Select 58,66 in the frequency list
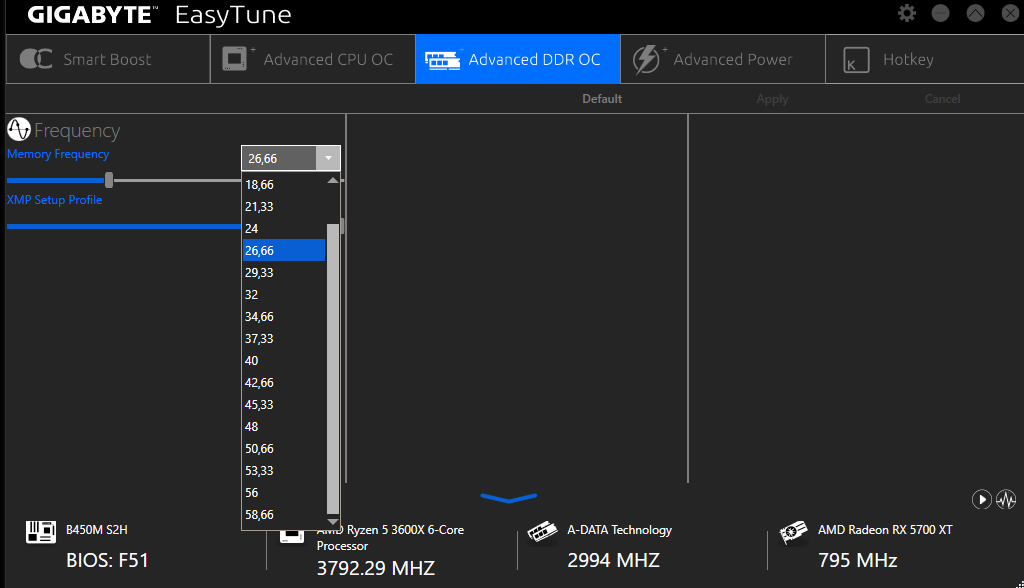Screen dimensions: 1024x588 (x=284, y=515)
